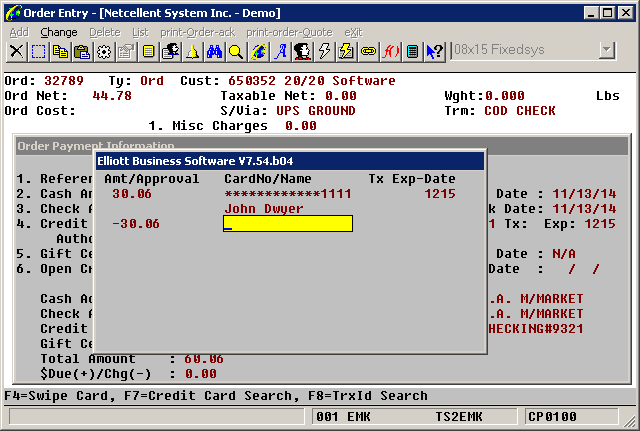
Task: Click the greyed properties toolbar icon
Action: (x=126, y=51)
